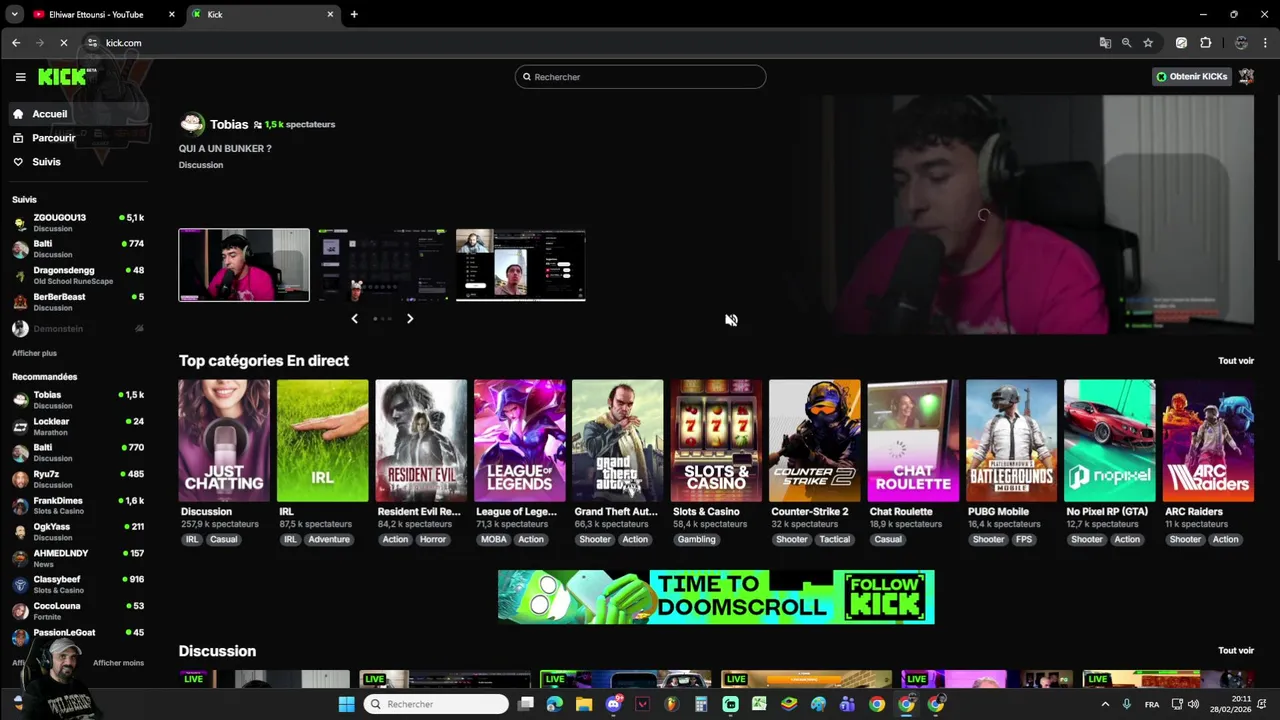Open the tab search dropdown arrow
Viewport: 1280px width, 720px height.
tap(14, 14)
